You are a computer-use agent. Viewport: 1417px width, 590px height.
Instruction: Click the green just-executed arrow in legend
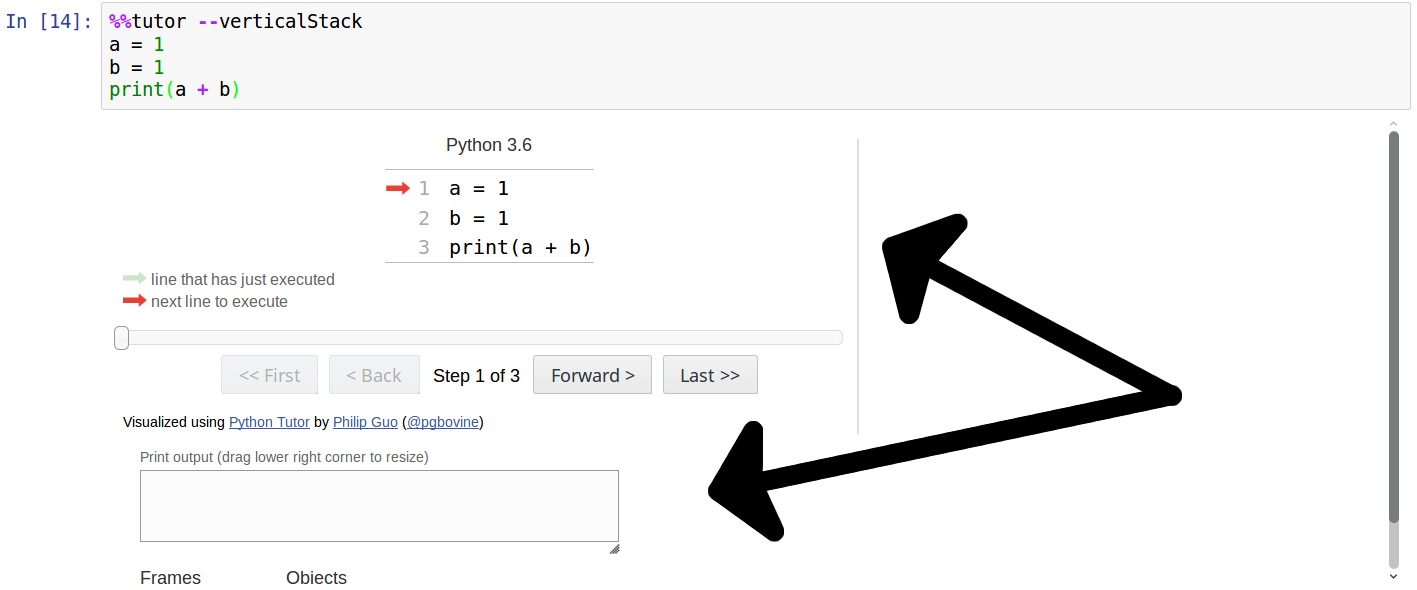tap(134, 279)
